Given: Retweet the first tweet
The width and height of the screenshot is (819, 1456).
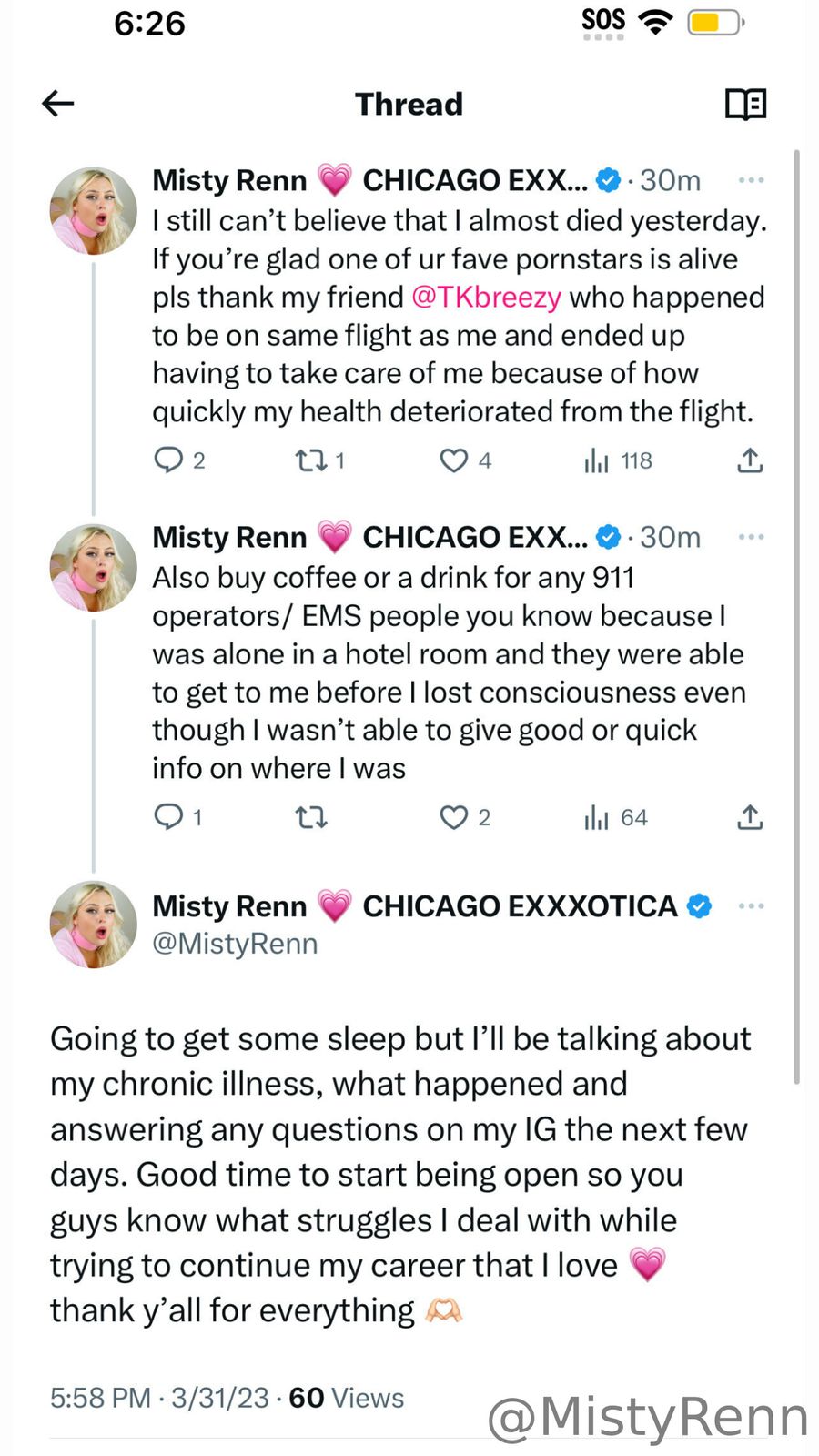Looking at the screenshot, I should coord(311,460).
